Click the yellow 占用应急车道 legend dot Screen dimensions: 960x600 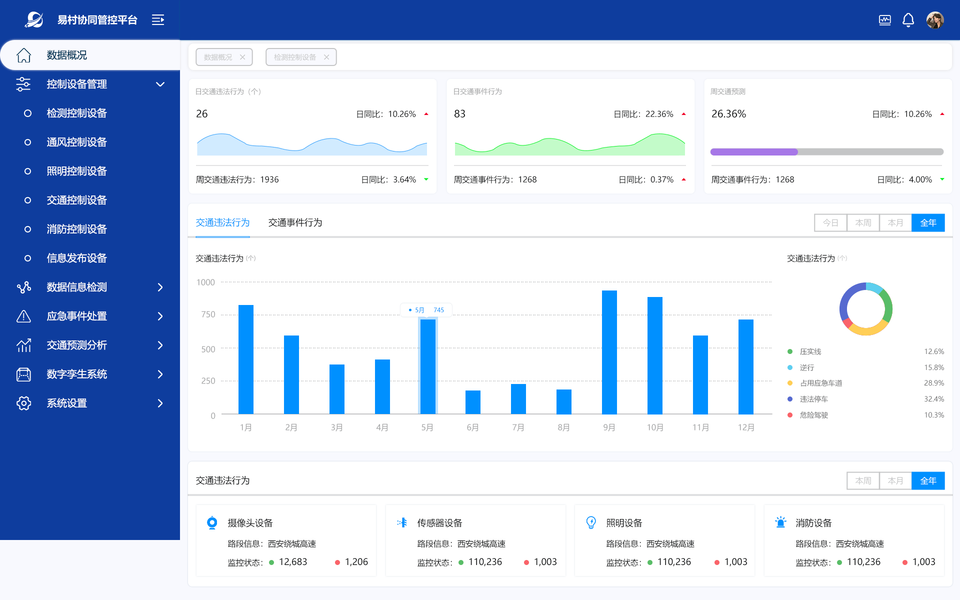pyautogui.click(x=790, y=383)
